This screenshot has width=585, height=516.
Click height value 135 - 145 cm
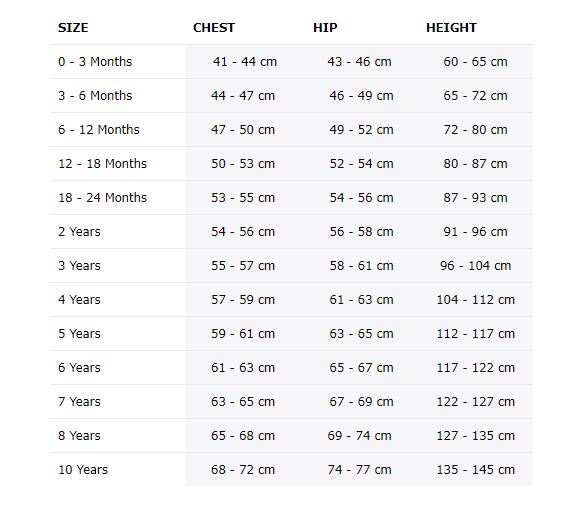476,469
